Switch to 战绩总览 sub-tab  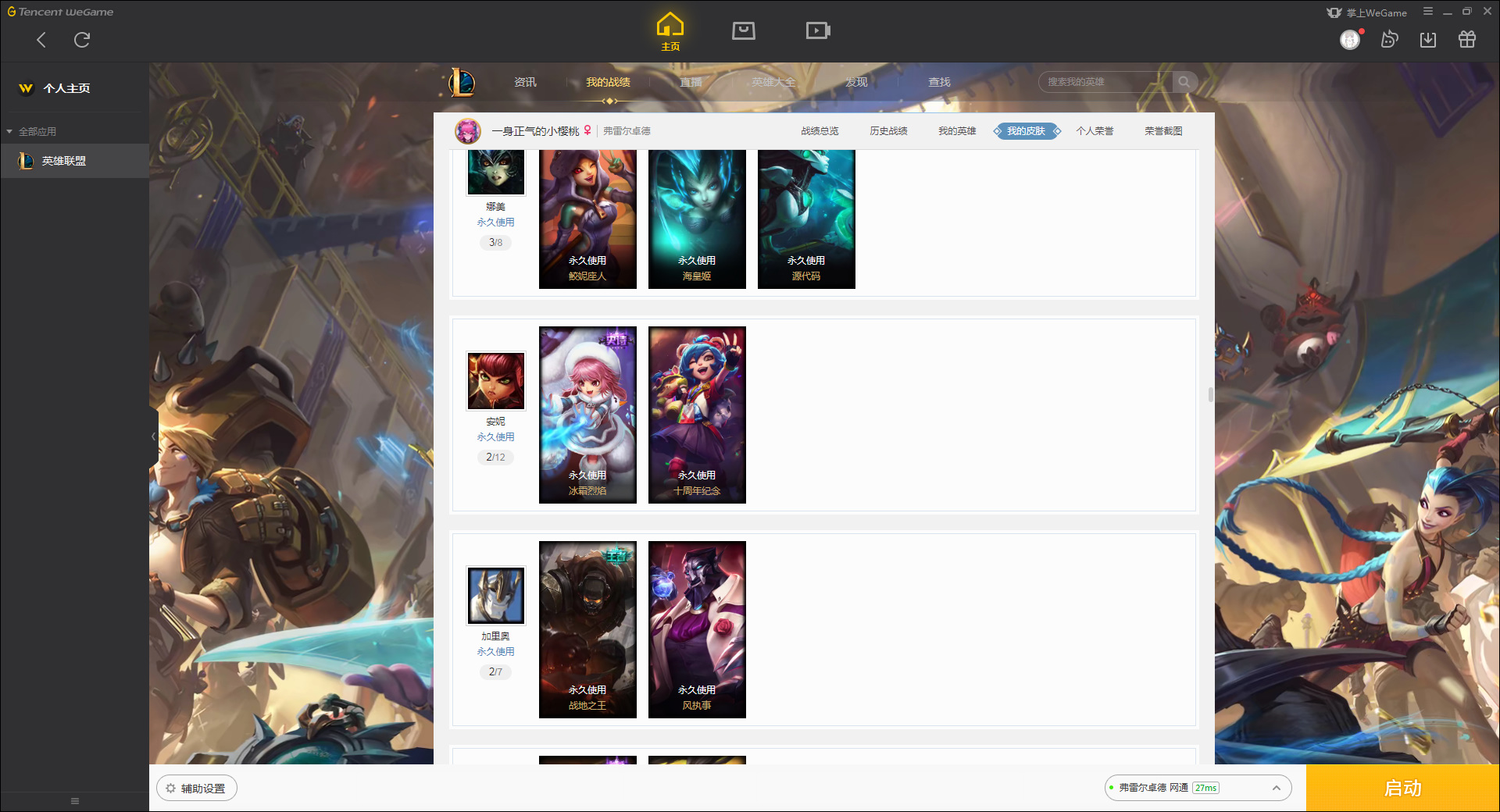point(820,131)
